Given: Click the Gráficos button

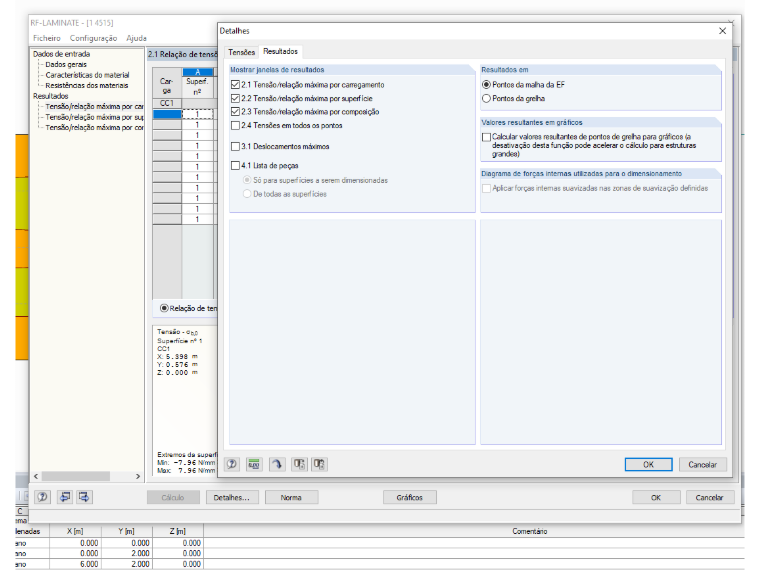Looking at the screenshot, I should tap(410, 497).
